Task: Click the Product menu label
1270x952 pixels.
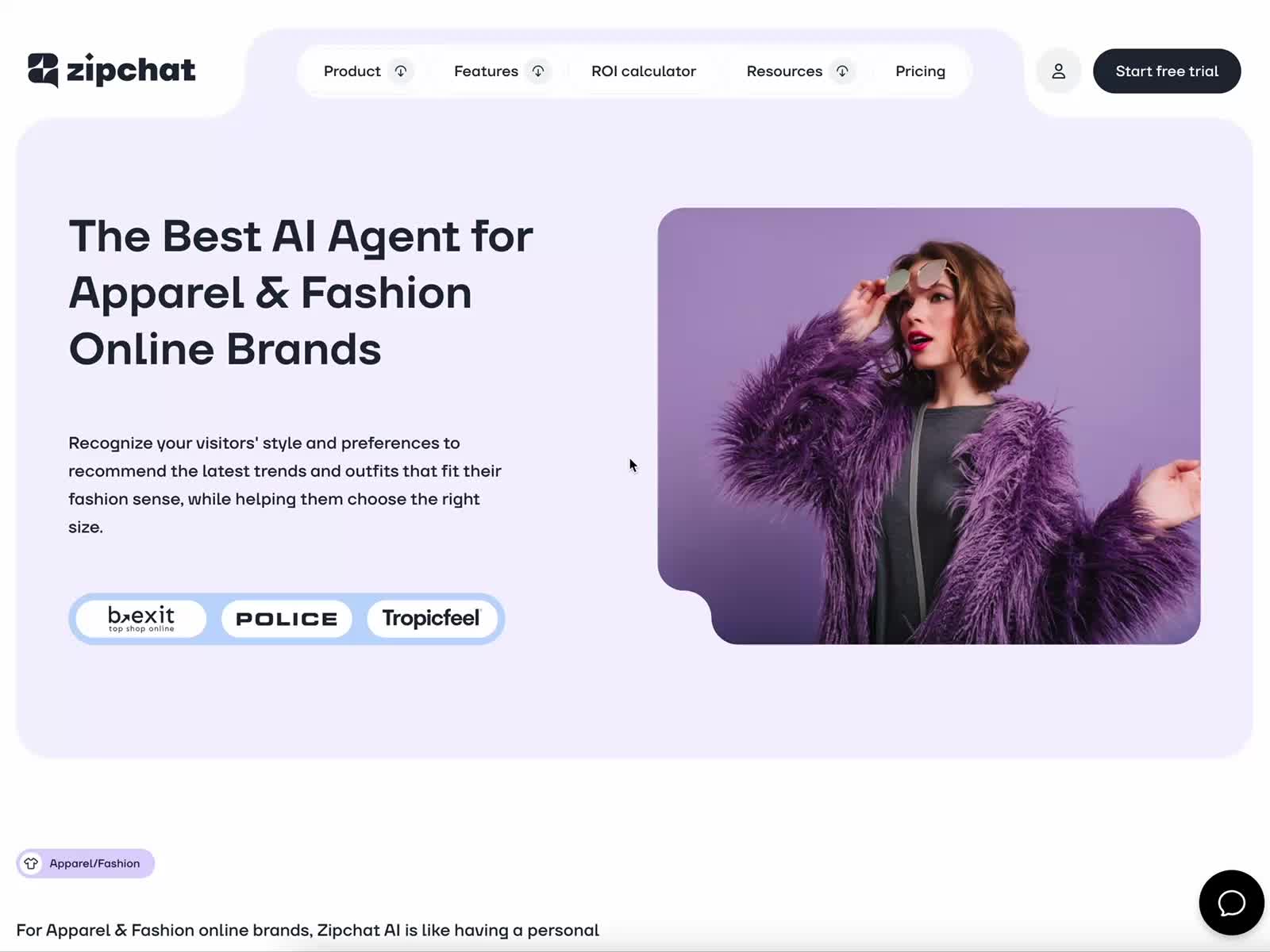Action: click(x=352, y=71)
